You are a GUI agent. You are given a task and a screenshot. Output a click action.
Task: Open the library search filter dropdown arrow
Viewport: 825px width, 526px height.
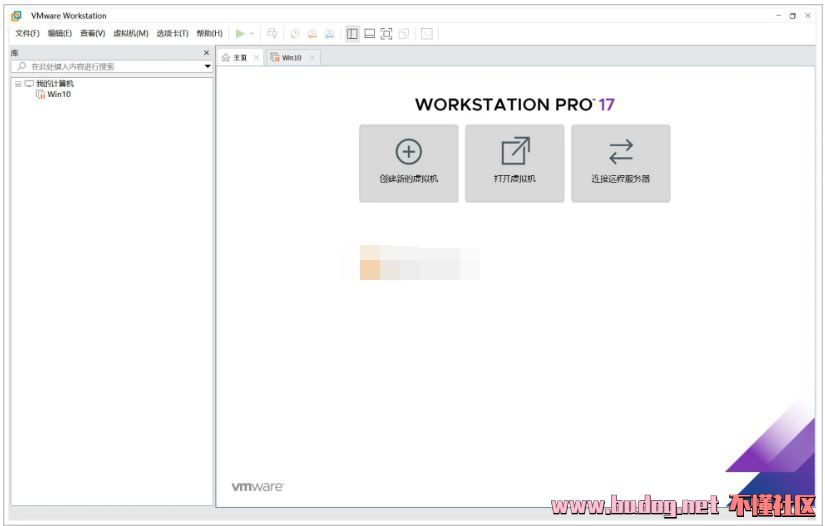tap(208, 66)
